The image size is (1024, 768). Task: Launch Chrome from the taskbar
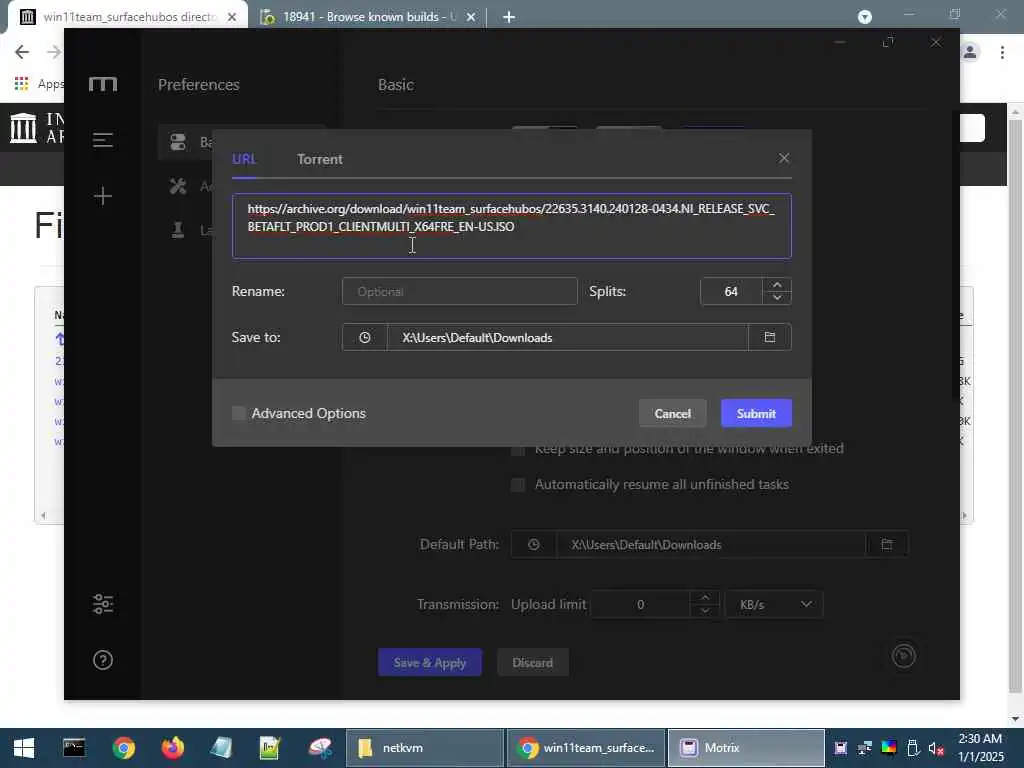pyautogui.click(x=123, y=748)
